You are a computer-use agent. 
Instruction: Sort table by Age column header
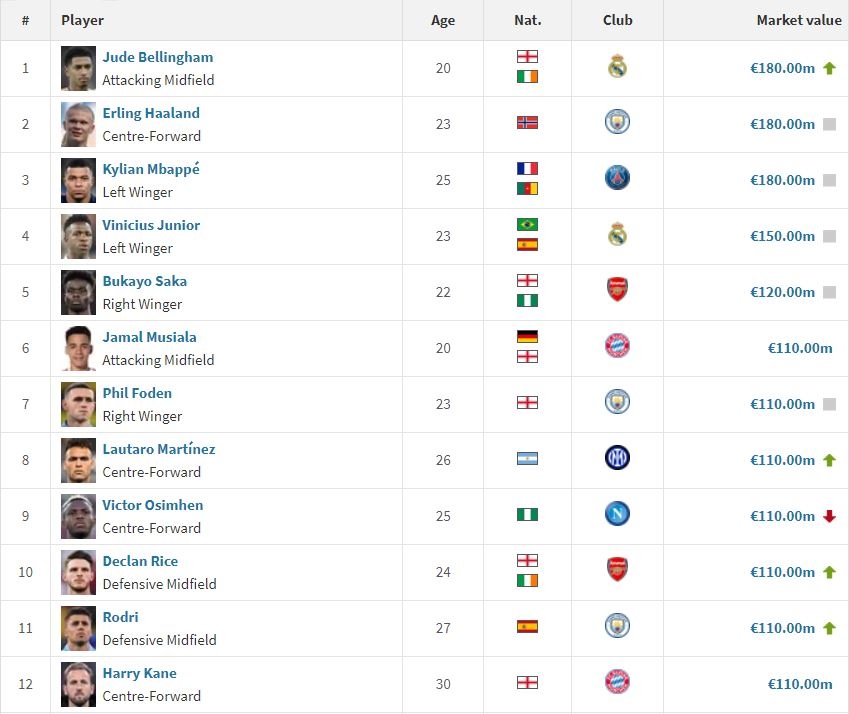(443, 21)
